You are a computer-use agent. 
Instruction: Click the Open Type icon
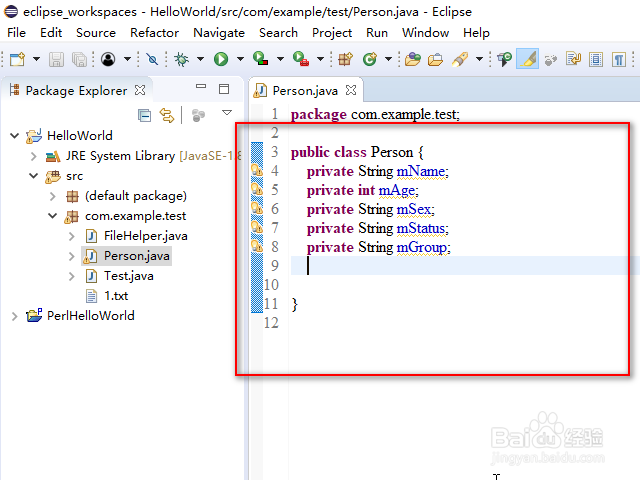click(x=413, y=59)
